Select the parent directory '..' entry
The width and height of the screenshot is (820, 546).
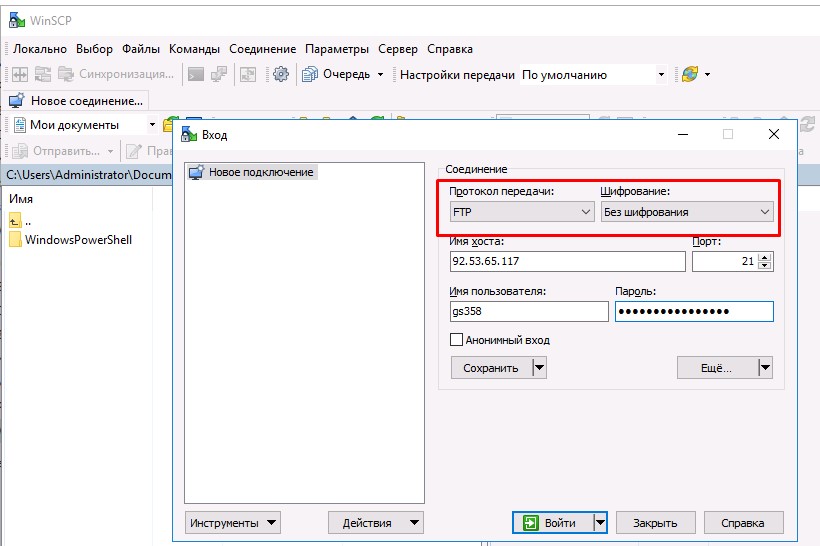point(20,221)
